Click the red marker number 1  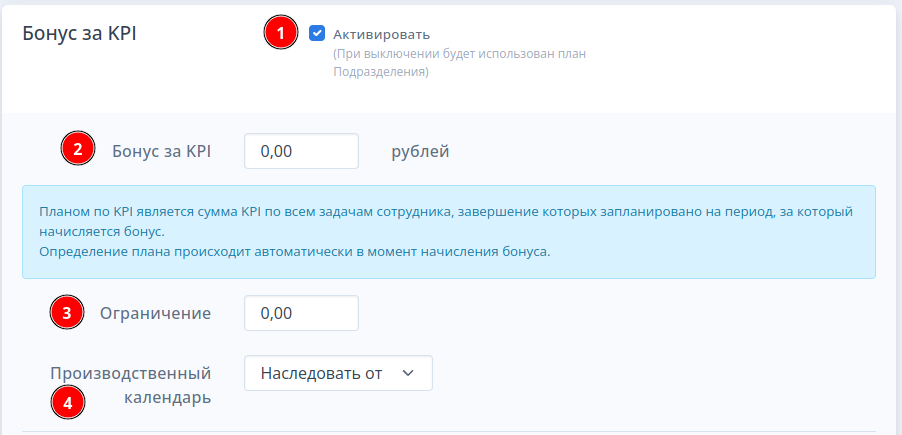pos(281,33)
